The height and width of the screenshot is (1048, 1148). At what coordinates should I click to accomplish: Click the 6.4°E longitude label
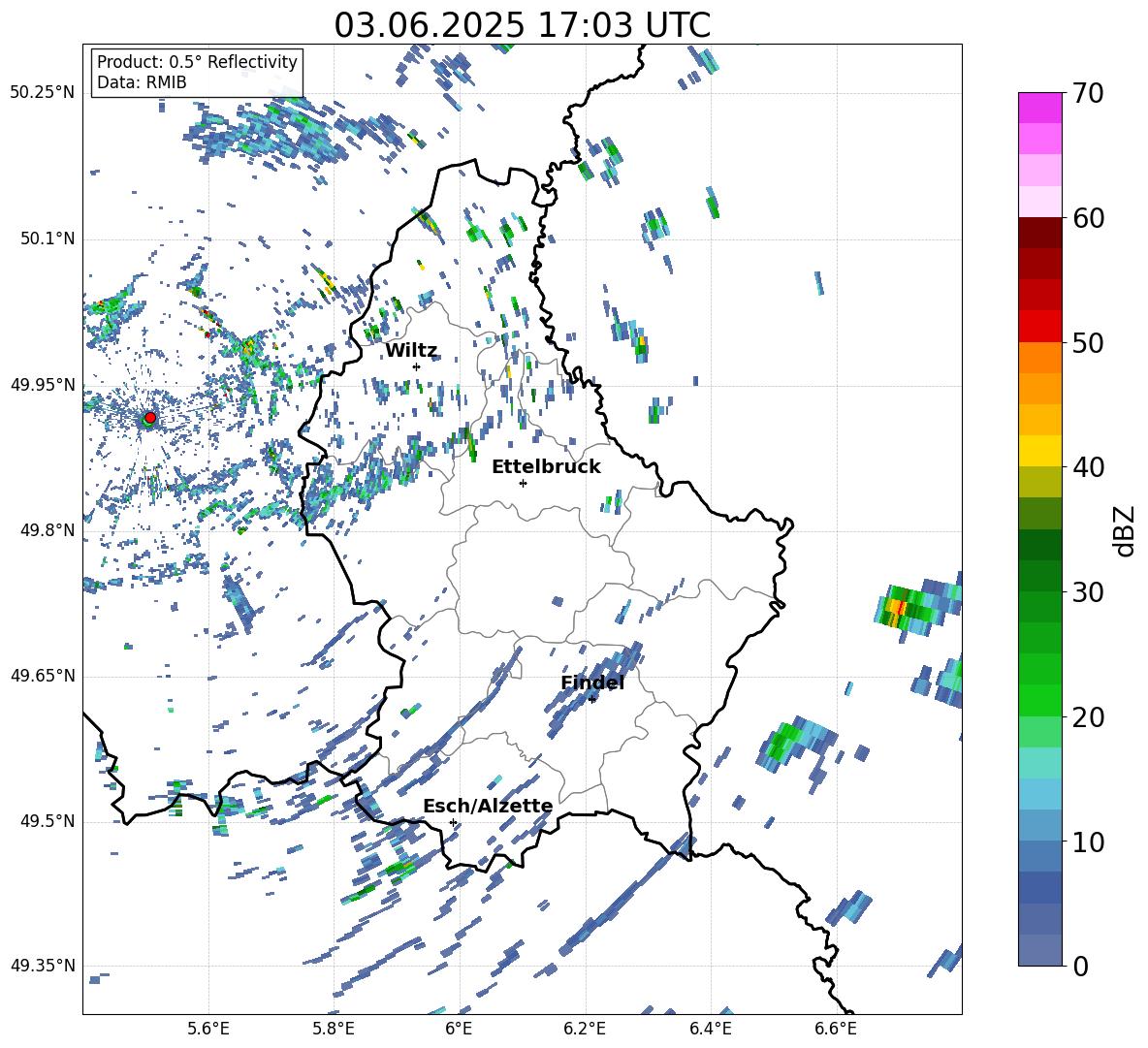pos(710,1029)
